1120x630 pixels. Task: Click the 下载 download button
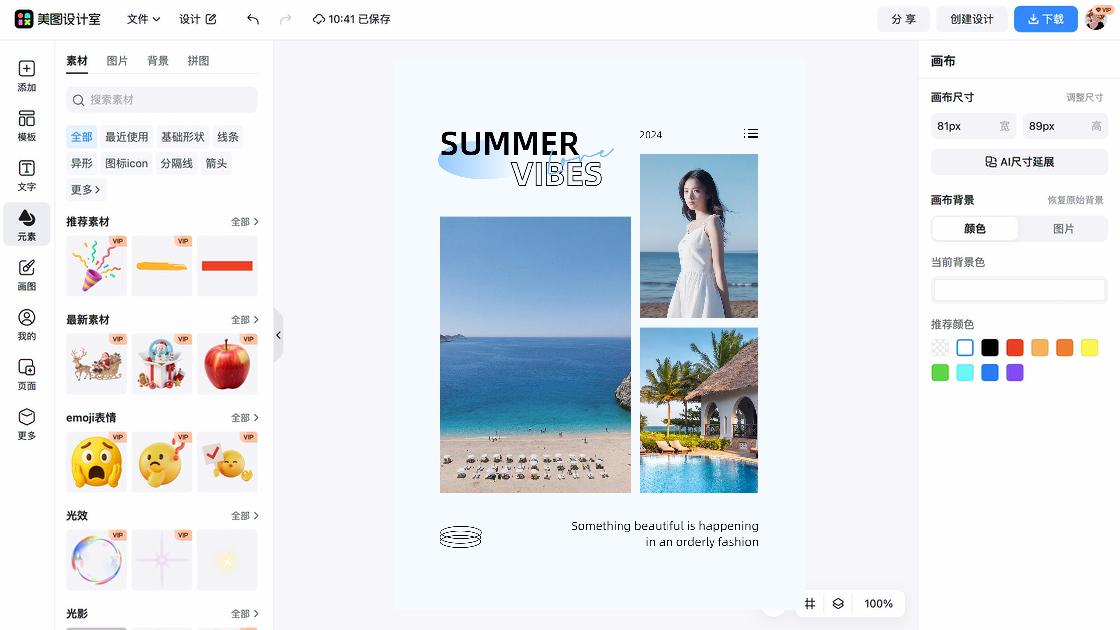[x=1045, y=19]
